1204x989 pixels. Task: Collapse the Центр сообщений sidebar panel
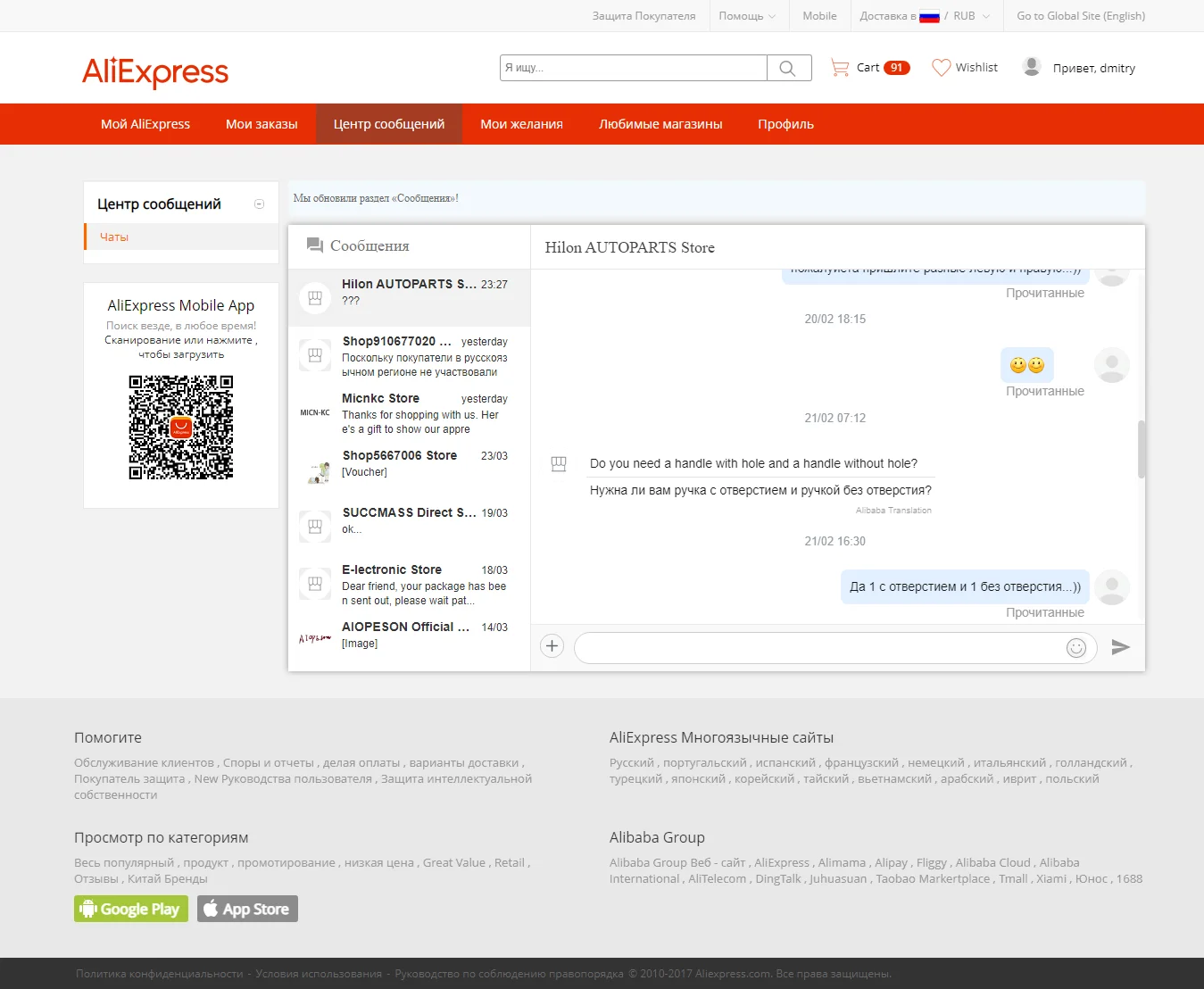(260, 204)
